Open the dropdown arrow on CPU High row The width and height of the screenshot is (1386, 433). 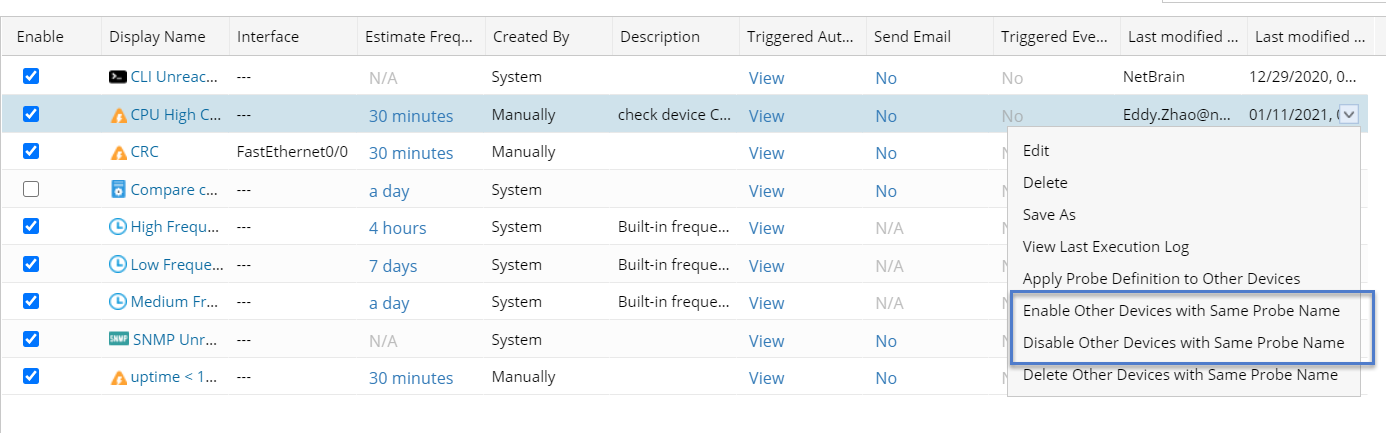pos(1350,114)
